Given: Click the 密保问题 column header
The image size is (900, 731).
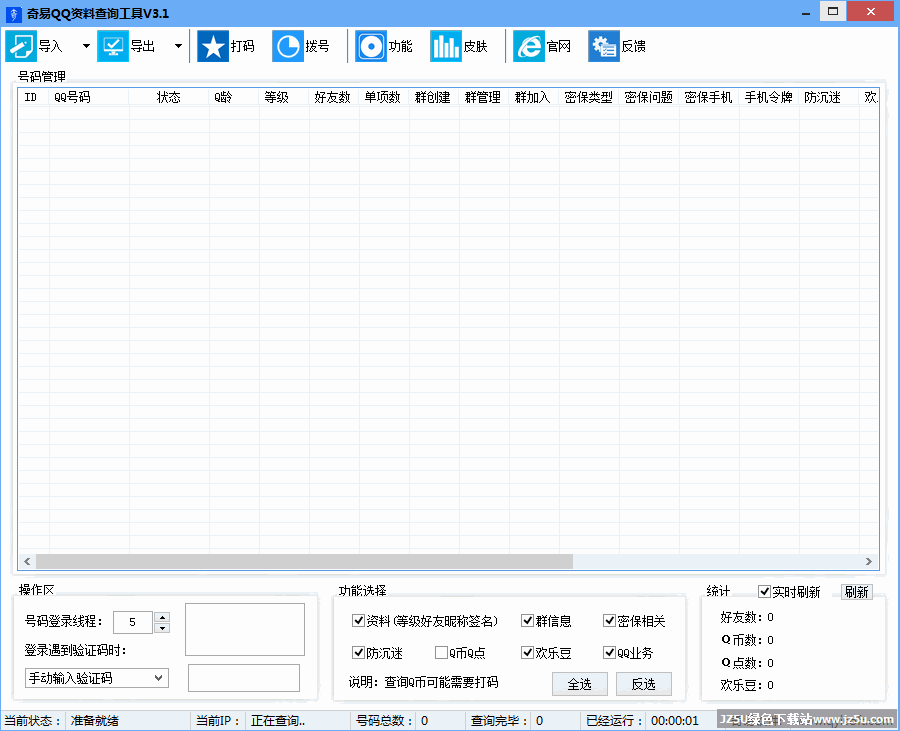Looking at the screenshot, I should pyautogui.click(x=649, y=97).
